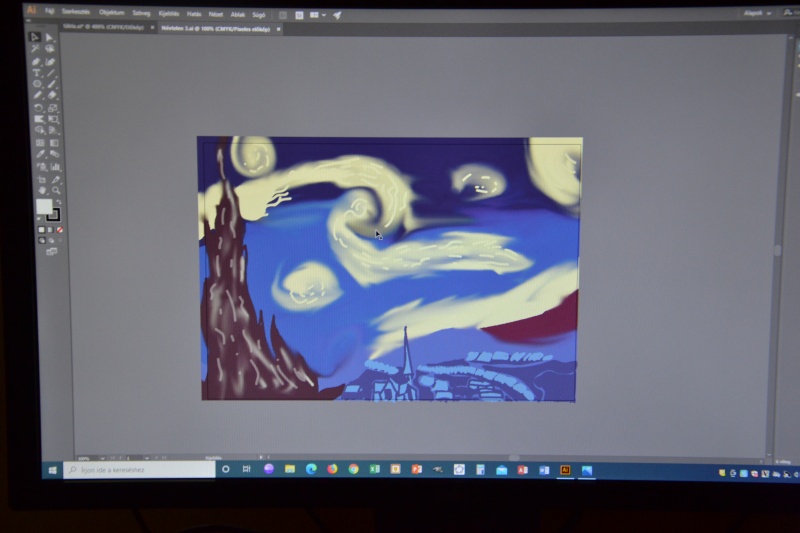Select the Lasso tool
This screenshot has width=800, height=533.
tap(50, 48)
